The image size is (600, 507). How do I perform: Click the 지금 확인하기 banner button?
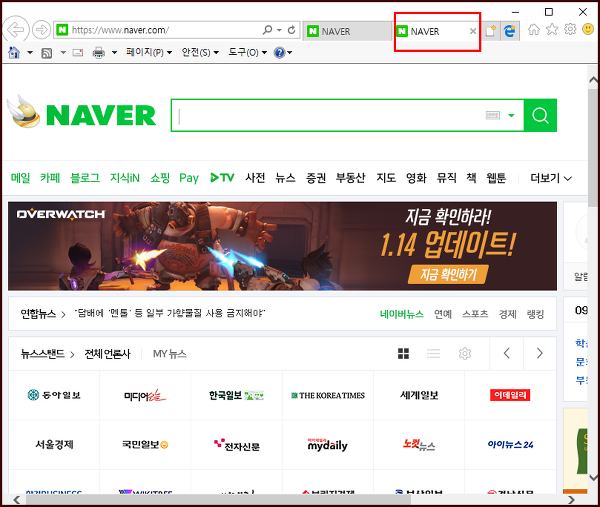click(x=448, y=274)
